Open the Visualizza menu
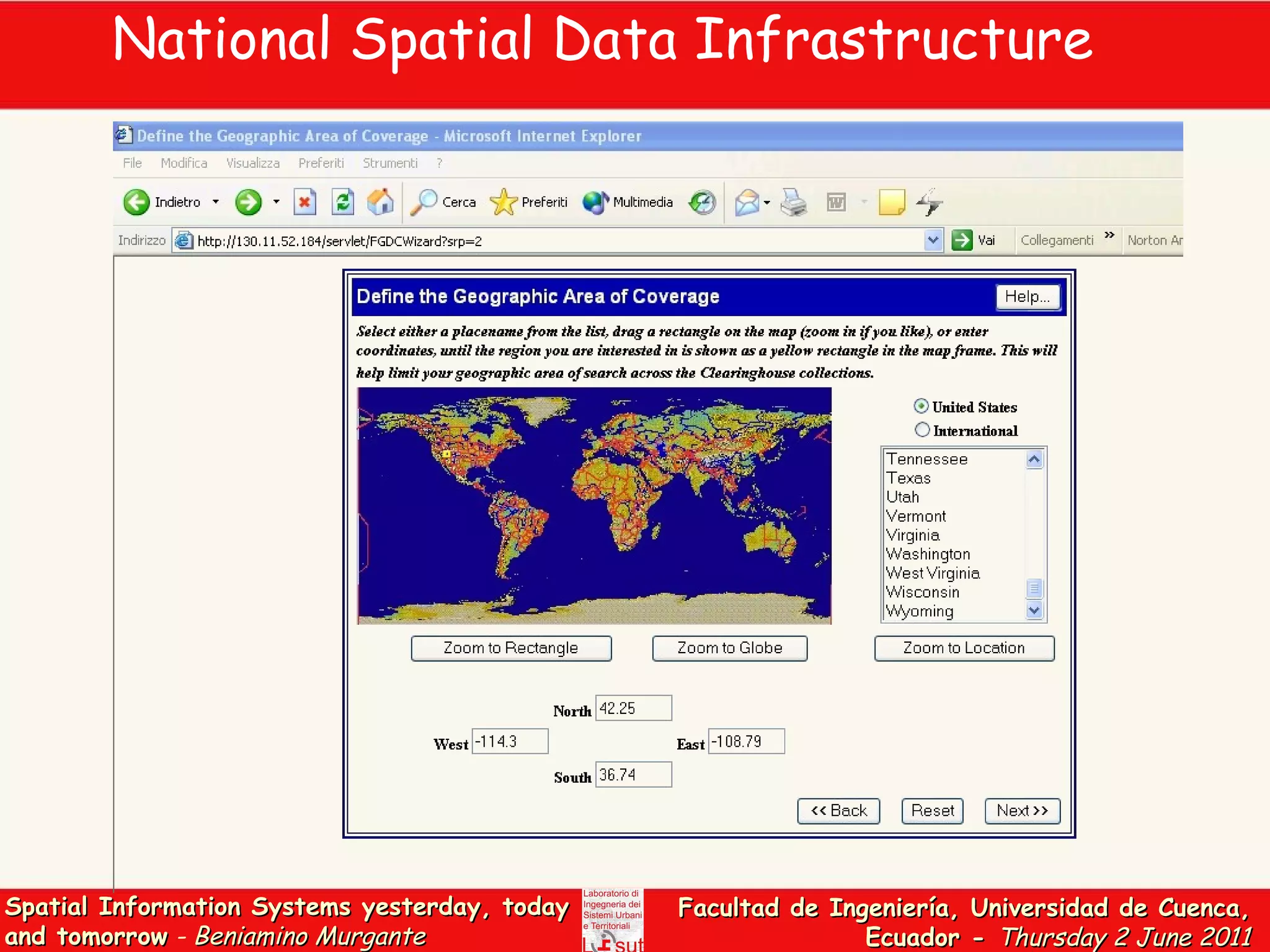This screenshot has height=952, width=1270. pyautogui.click(x=252, y=163)
